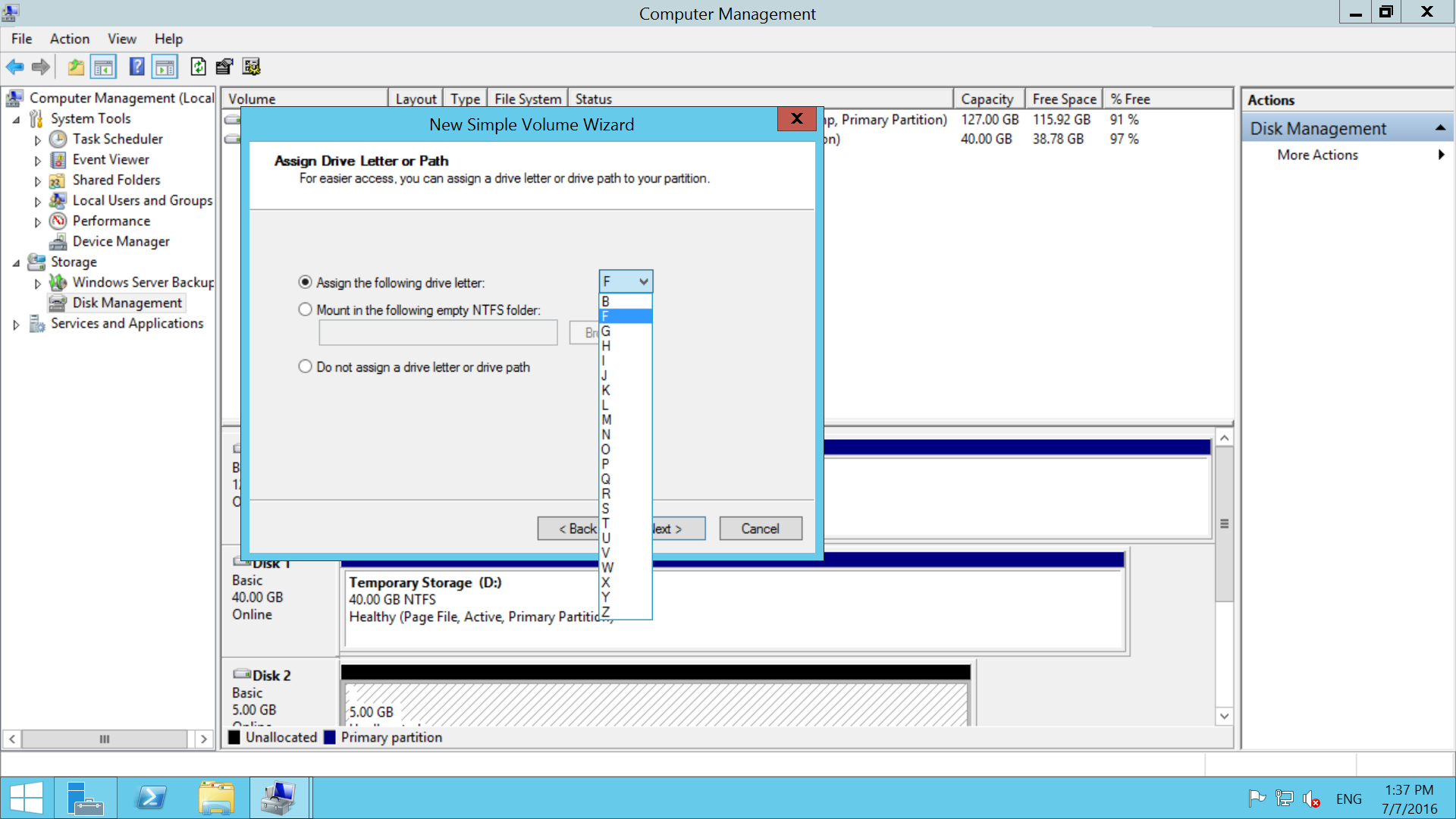1456x819 pixels.
Task: Click the Event Viewer icon
Action: tap(58, 159)
